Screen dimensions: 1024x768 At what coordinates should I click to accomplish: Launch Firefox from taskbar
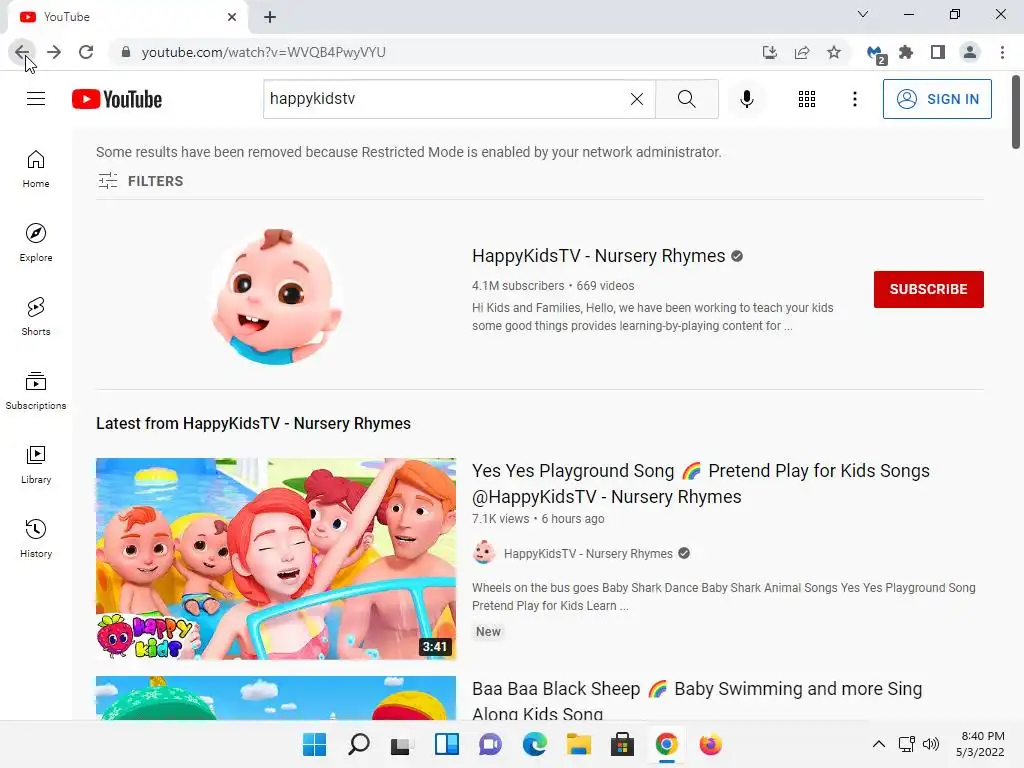(711, 744)
